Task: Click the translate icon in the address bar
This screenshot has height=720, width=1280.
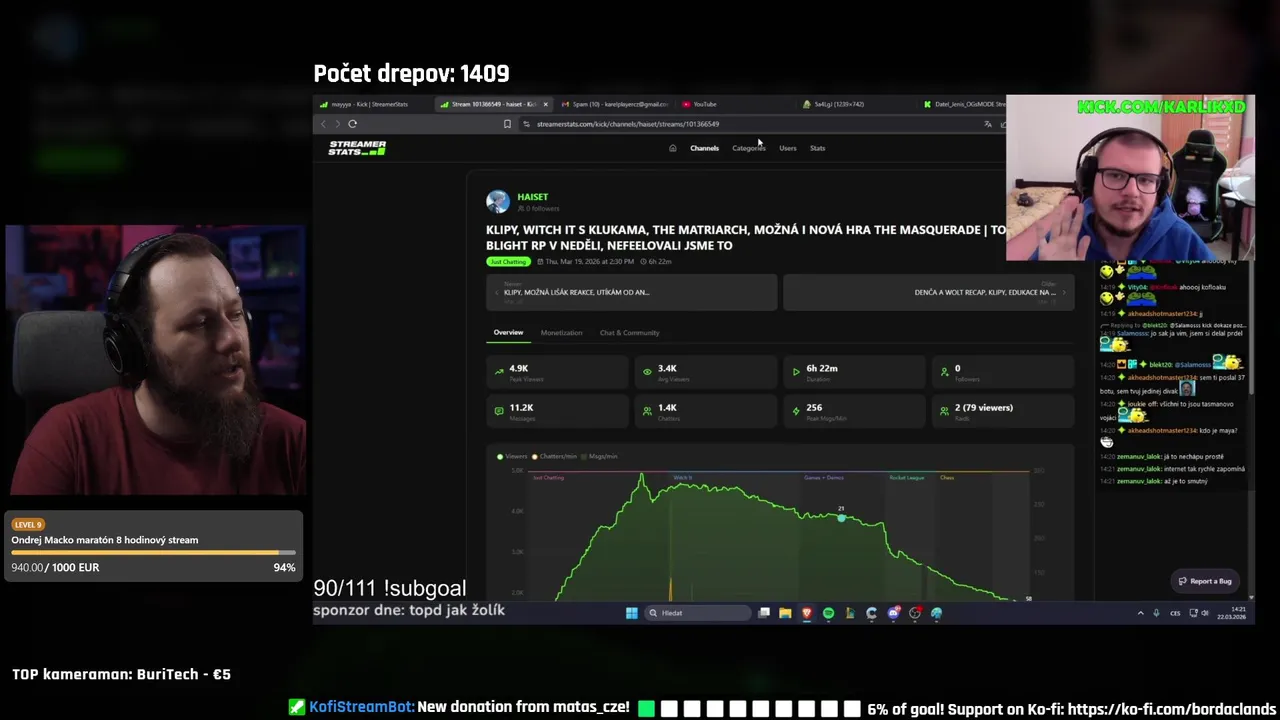Action: point(988,124)
